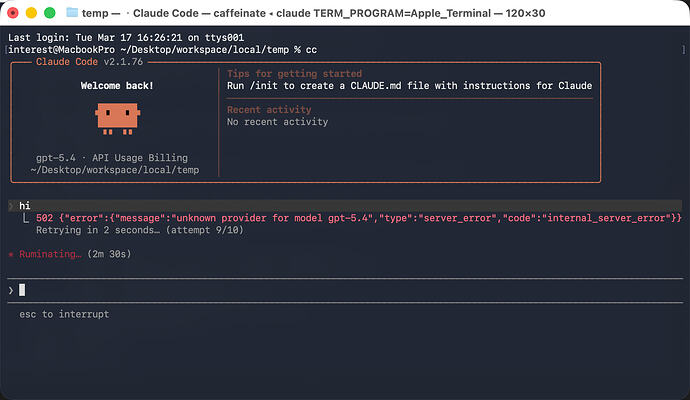
Task: Click the prompt input field with cursor
Action: (345, 290)
